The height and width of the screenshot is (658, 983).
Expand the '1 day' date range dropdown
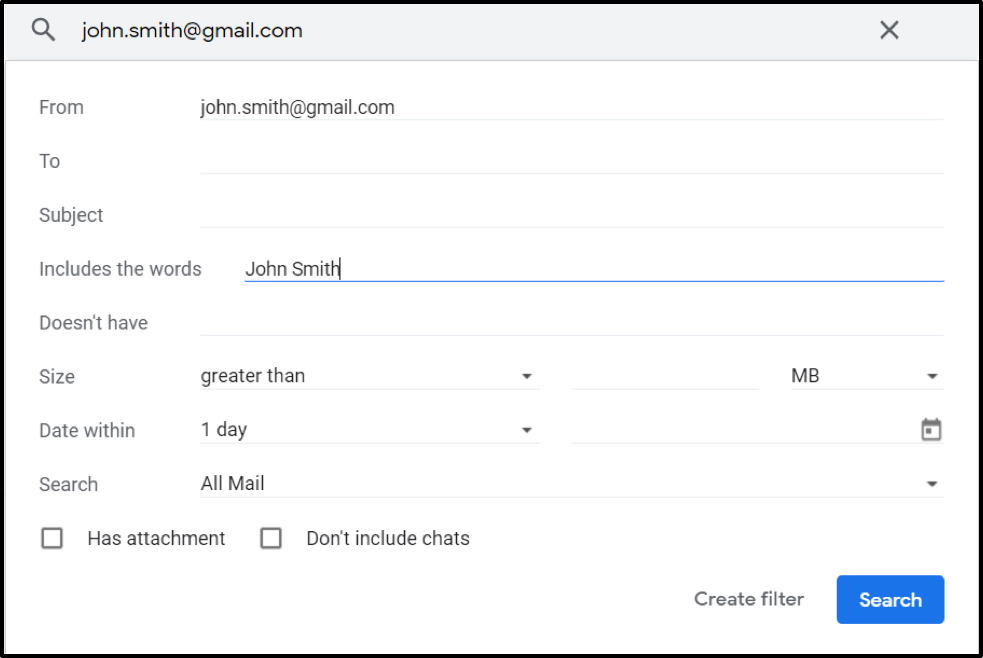coord(368,431)
